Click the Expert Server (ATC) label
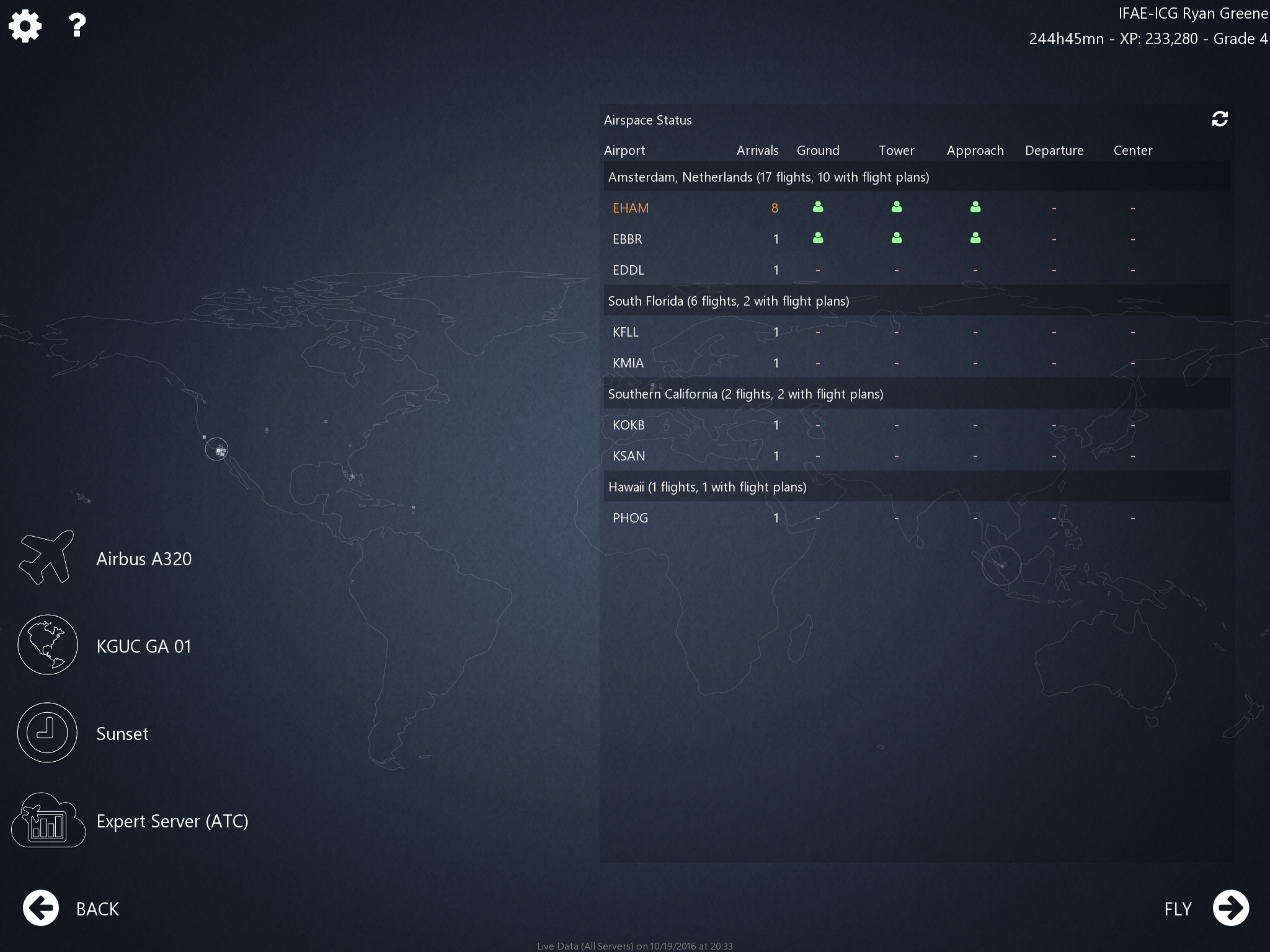1270x952 pixels. [x=172, y=821]
